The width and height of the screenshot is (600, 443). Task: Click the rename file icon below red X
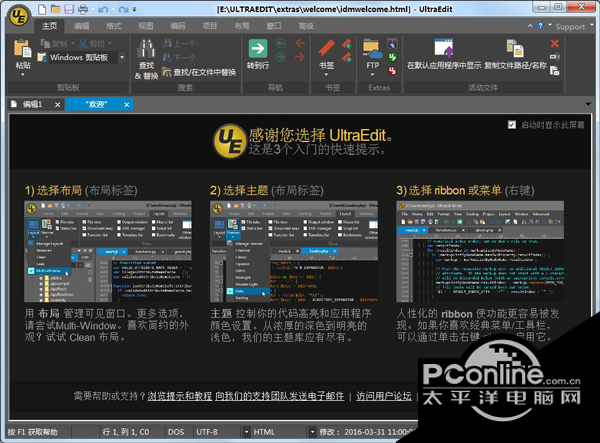(x=554, y=57)
